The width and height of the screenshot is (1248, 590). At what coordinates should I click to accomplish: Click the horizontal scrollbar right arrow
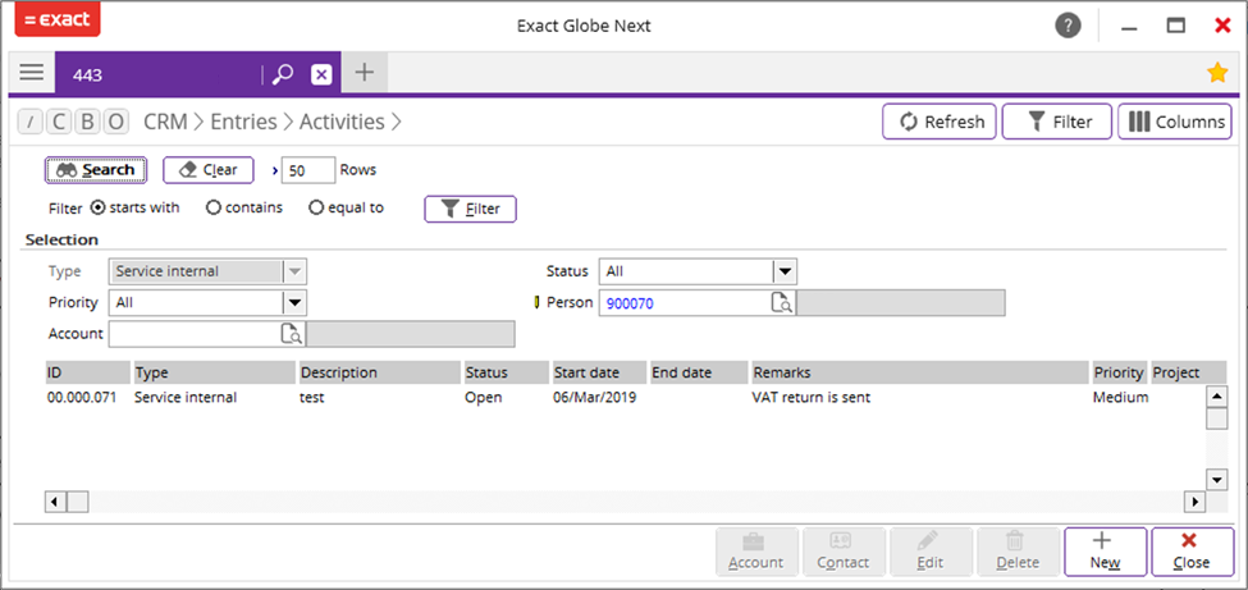tap(1195, 501)
